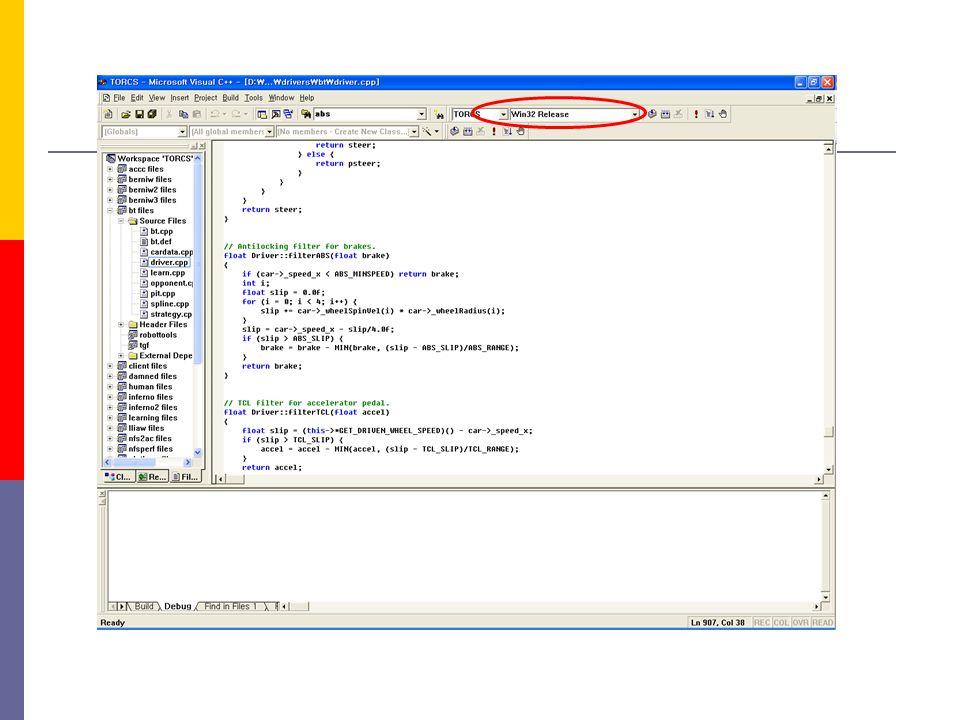Screen dimensions: 960x720
Task: Click the Save floppy disk icon
Action: pos(139,114)
